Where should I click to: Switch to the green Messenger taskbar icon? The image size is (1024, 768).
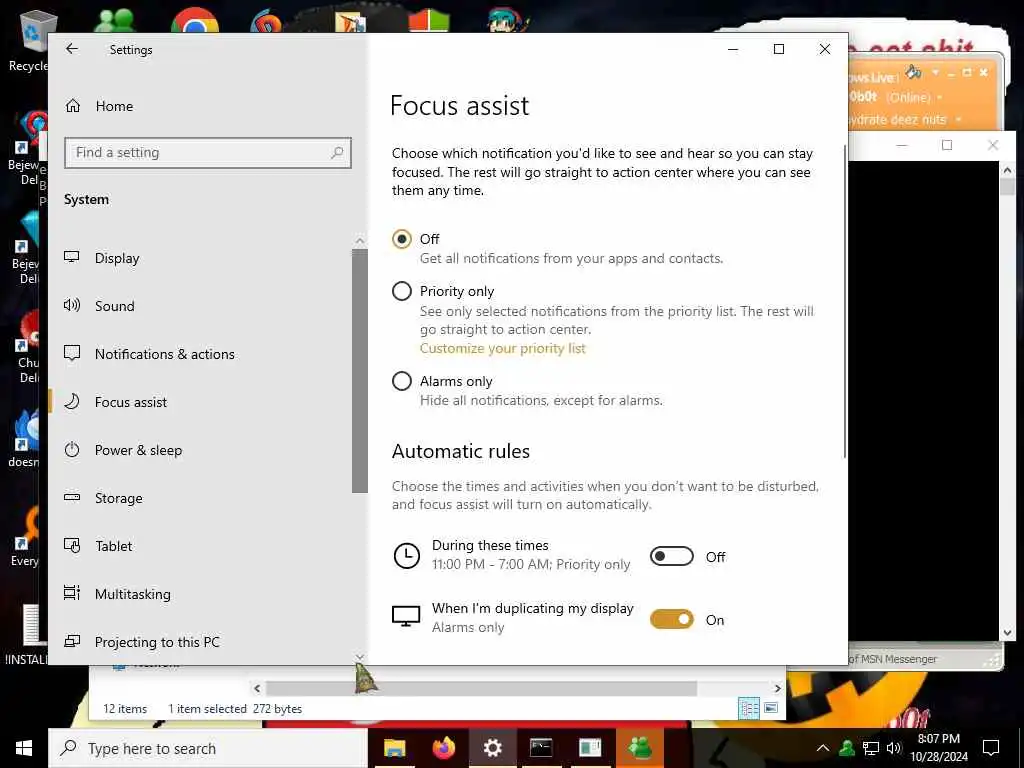coord(639,748)
